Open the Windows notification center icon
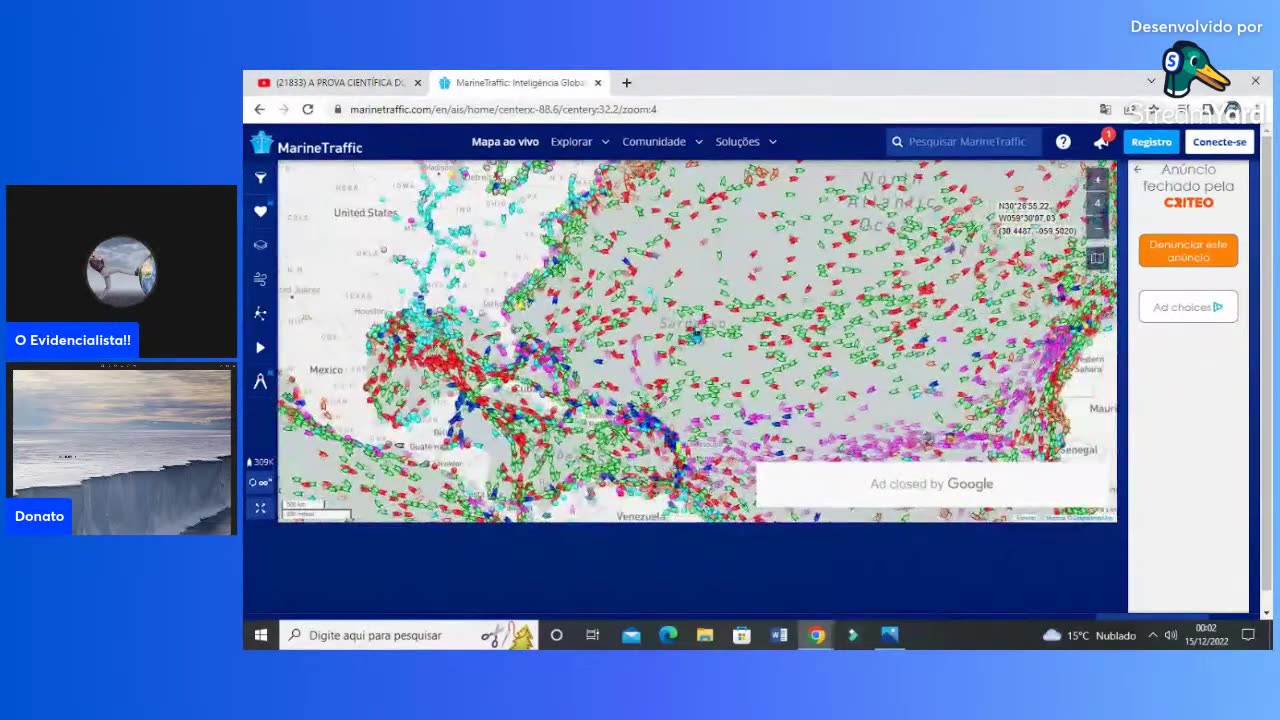This screenshot has width=1280, height=720. (1248, 635)
